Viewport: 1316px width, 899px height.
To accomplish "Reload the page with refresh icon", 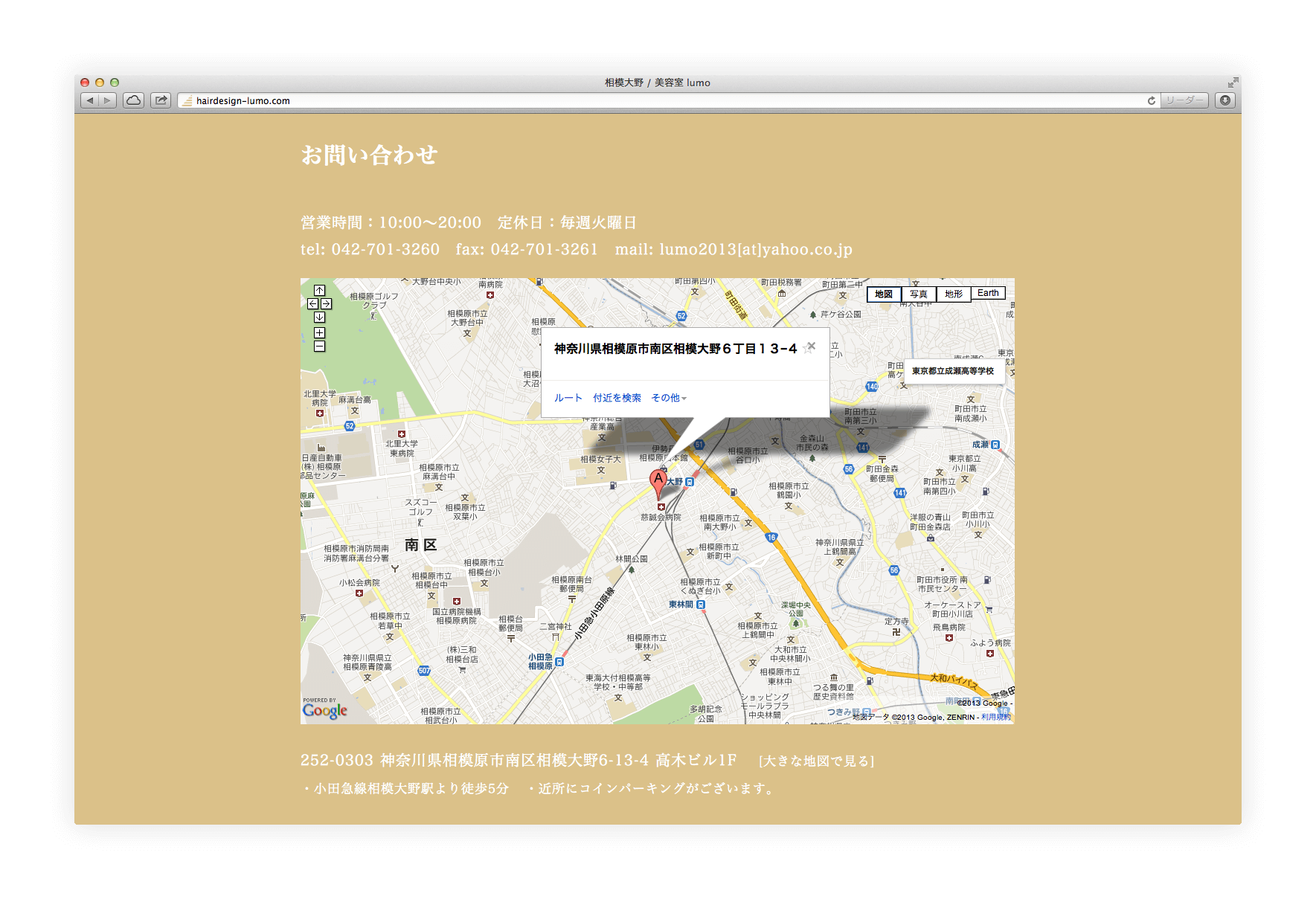I will coord(1151,100).
